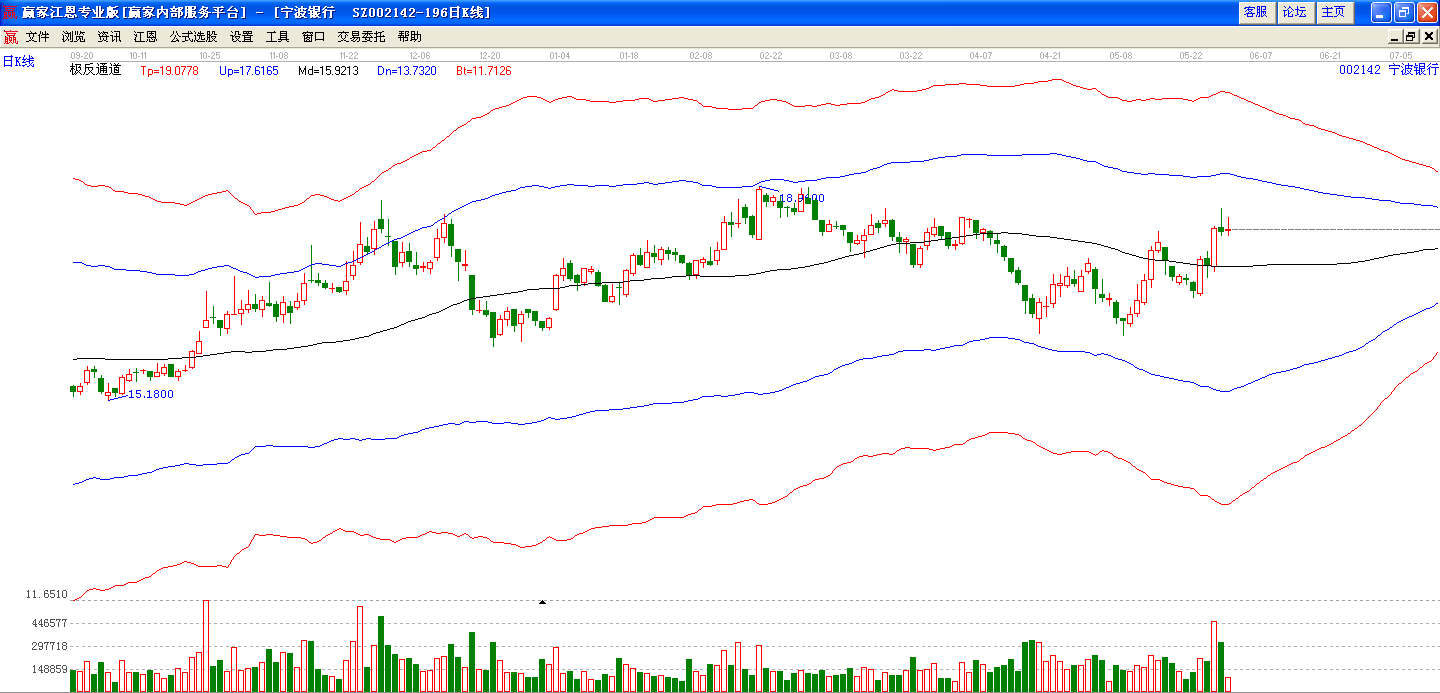This screenshot has width=1440, height=693.
Task: Open the 文件 menu
Action: pyautogui.click(x=38, y=37)
